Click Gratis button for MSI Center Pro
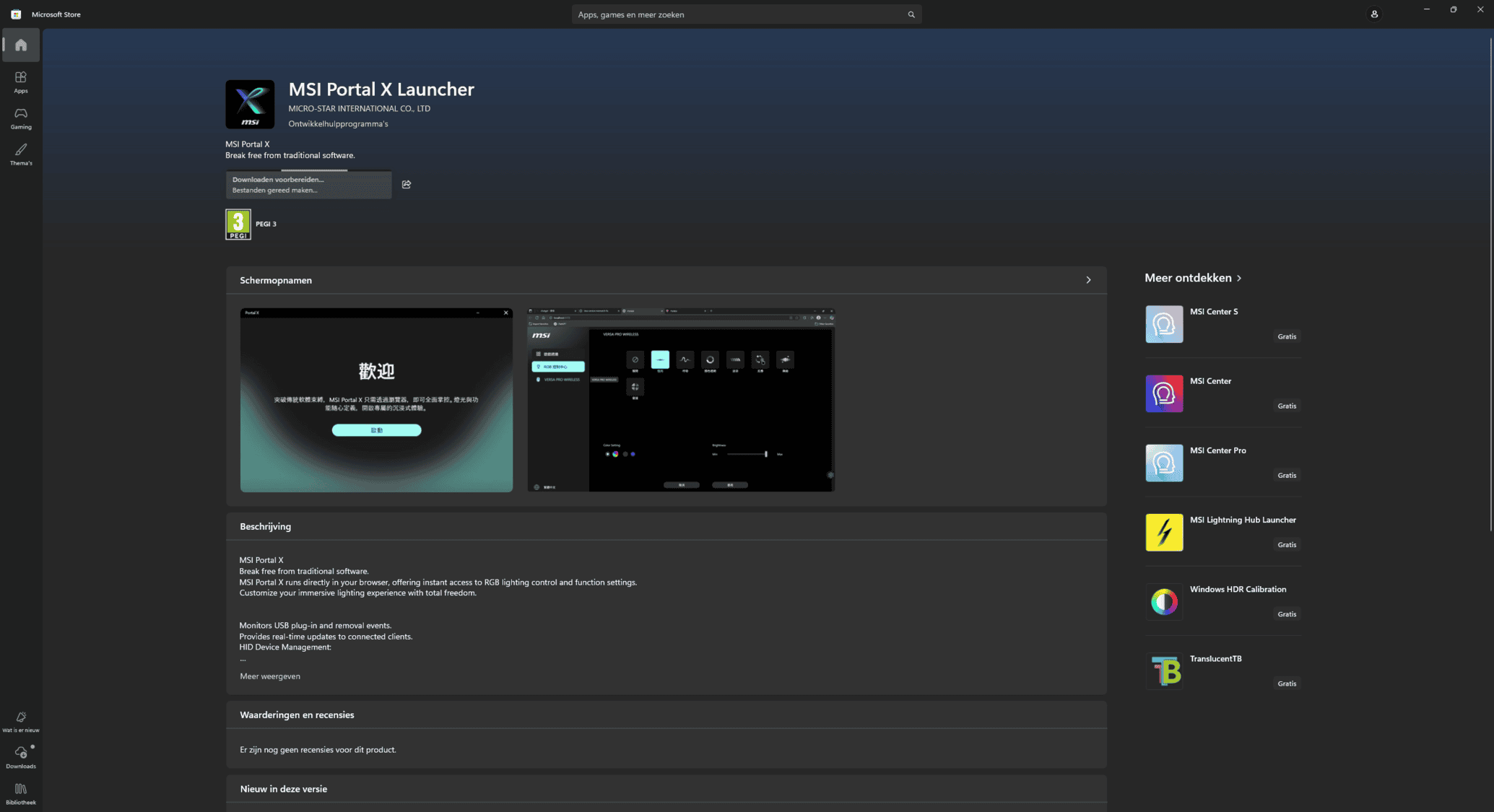 click(x=1286, y=476)
